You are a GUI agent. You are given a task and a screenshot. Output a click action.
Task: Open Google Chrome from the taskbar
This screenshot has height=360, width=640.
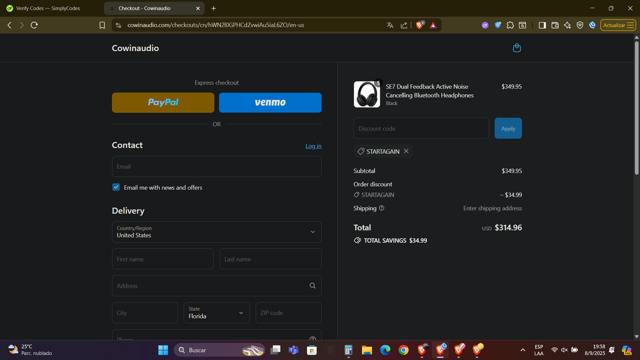(403, 350)
